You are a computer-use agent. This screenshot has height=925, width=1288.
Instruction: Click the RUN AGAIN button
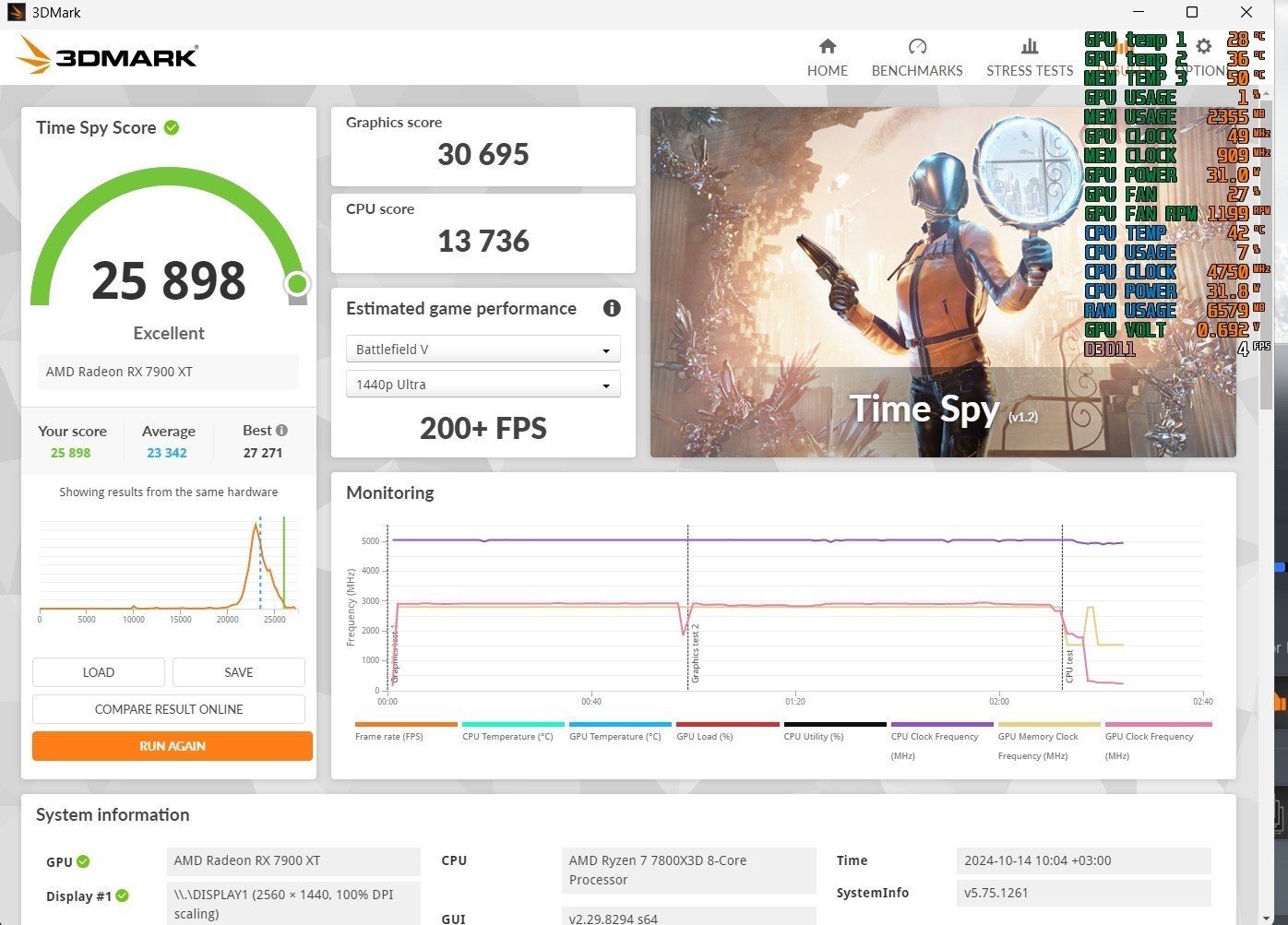pos(173,746)
